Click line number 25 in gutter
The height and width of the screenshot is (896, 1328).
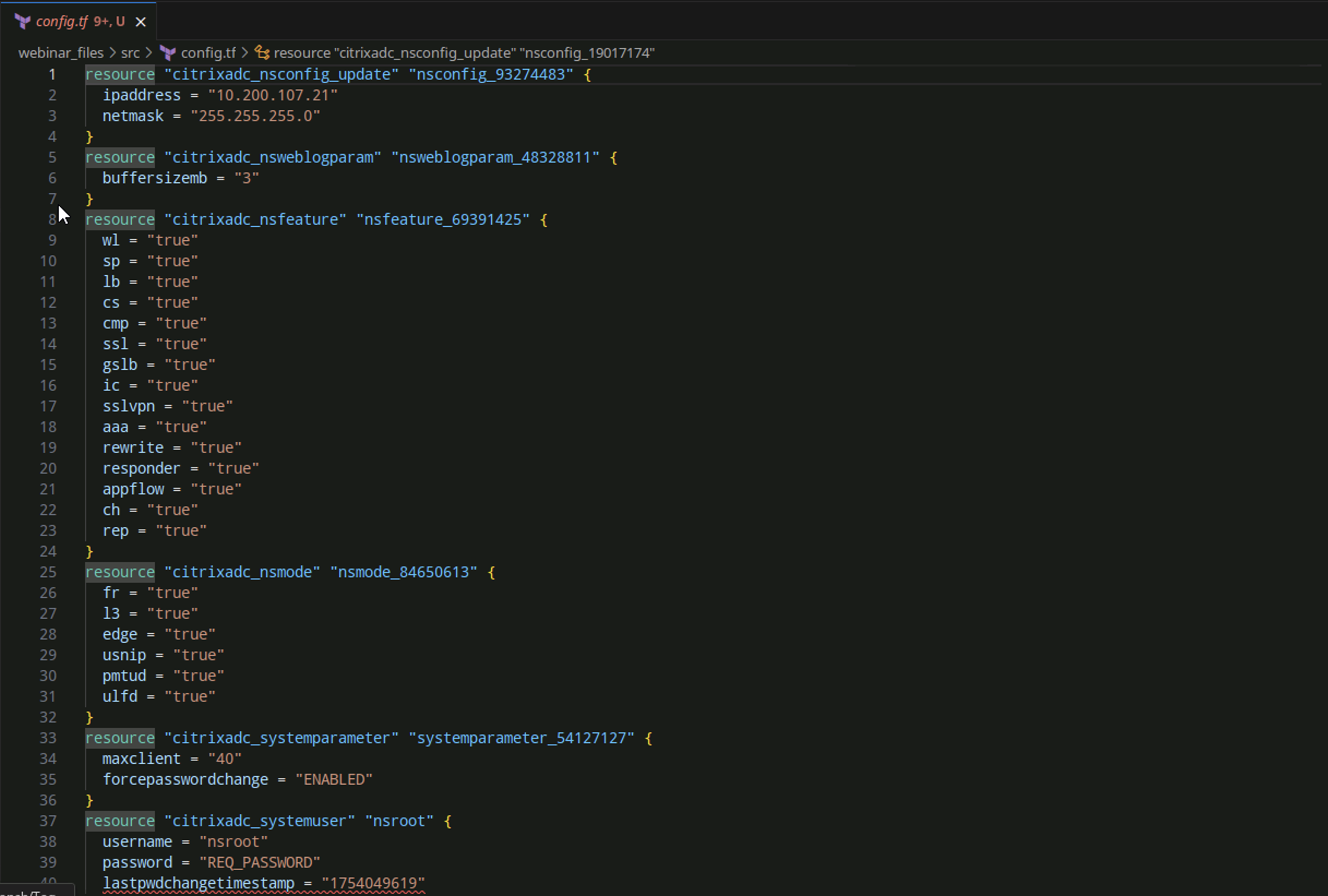click(x=48, y=572)
